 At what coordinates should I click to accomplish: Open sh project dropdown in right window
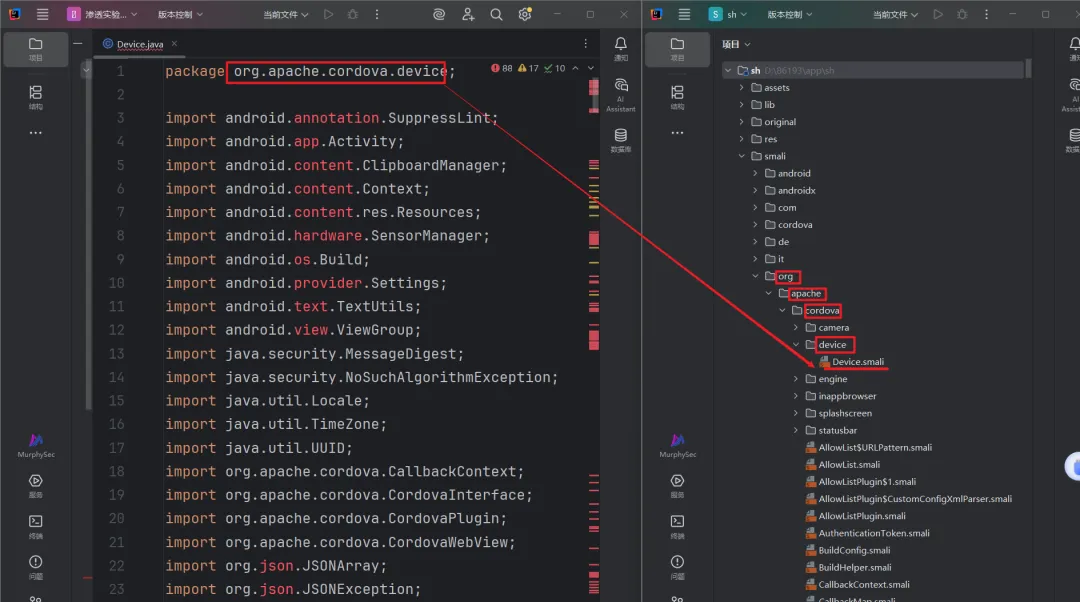pos(728,14)
